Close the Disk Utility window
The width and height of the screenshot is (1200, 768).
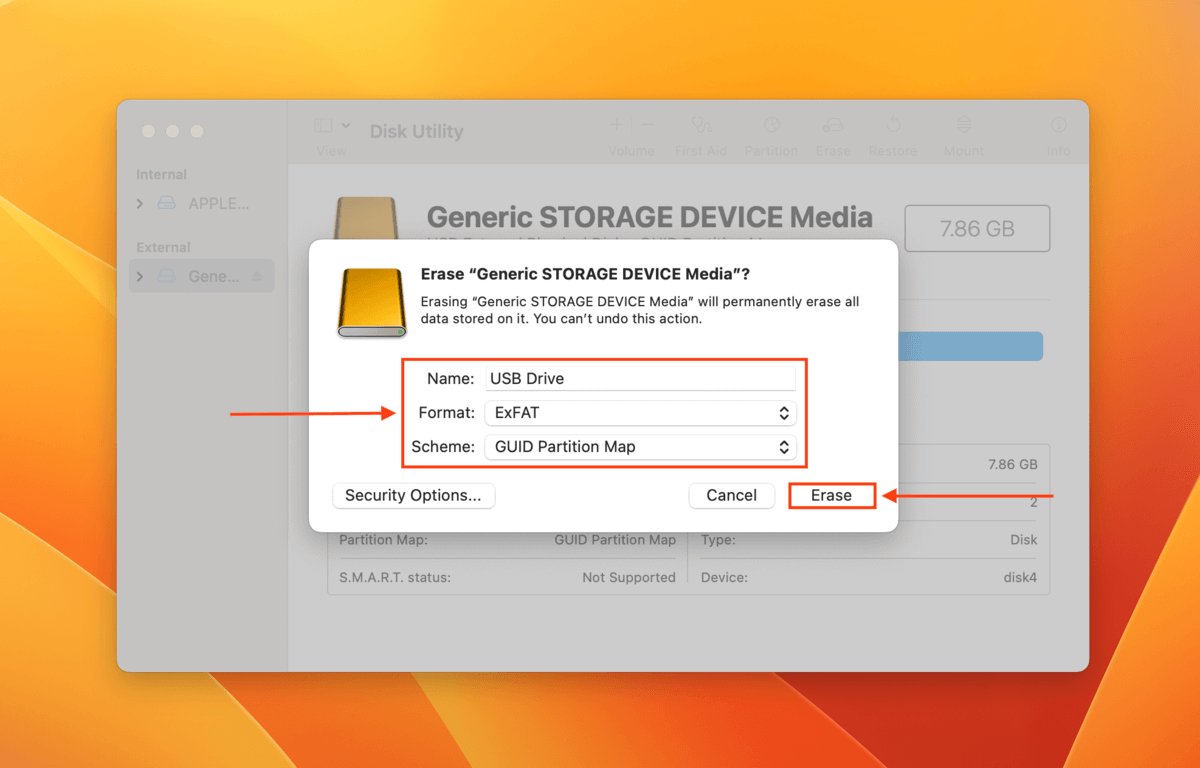148,131
